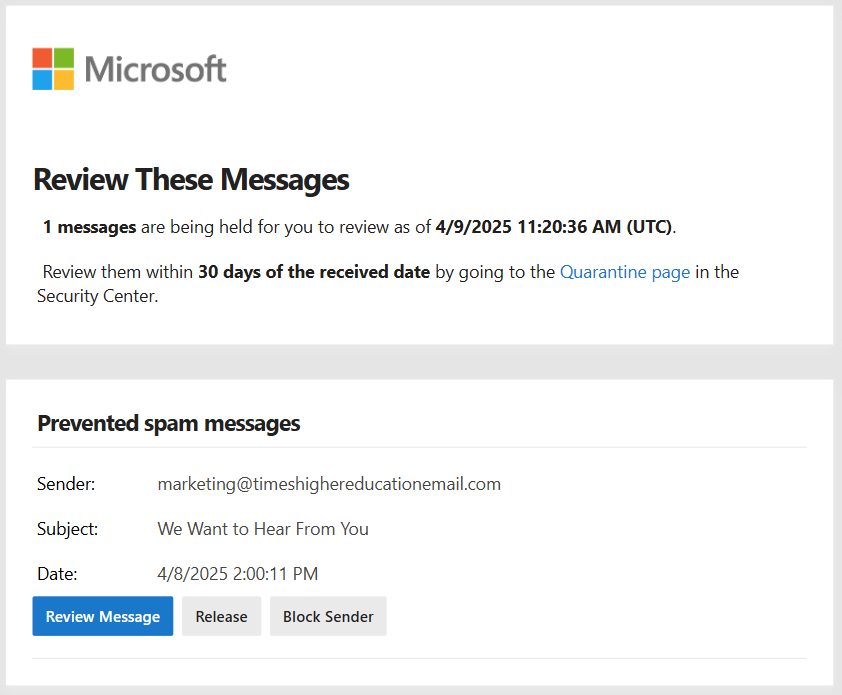Click the '1 messages' bold text
This screenshot has width=842, height=695.
(x=89, y=227)
